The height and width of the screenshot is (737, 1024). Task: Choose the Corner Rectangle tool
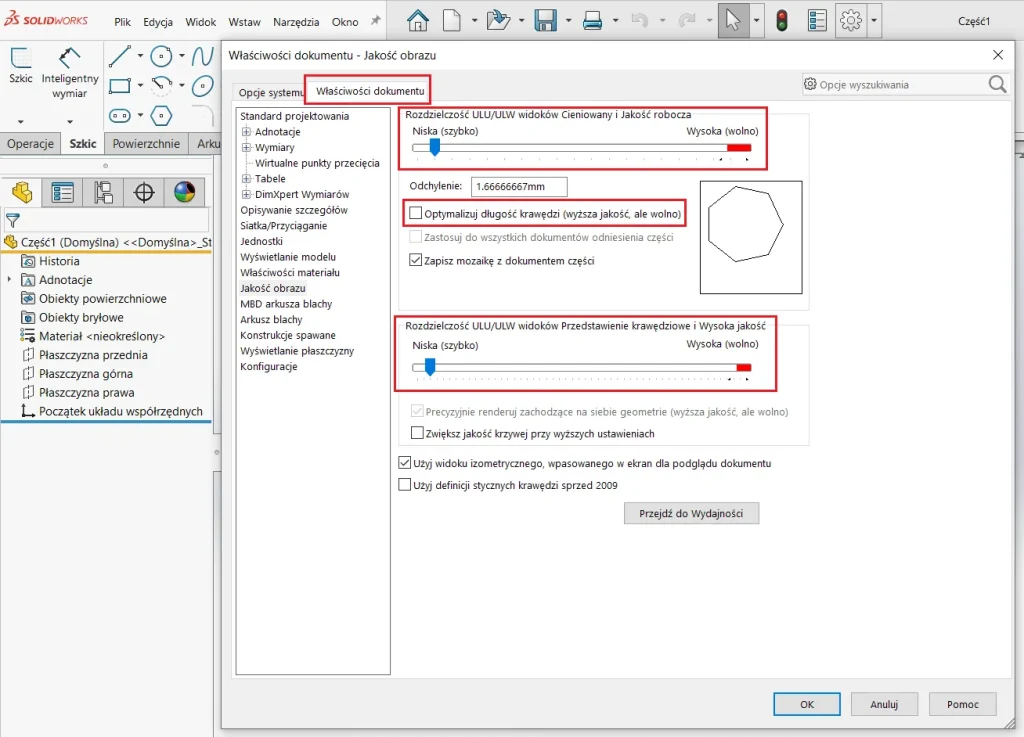click(x=120, y=86)
